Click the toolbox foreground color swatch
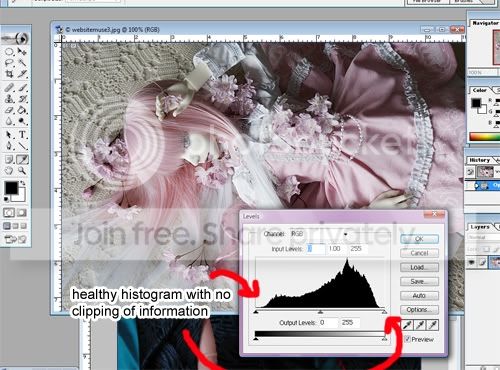The image size is (500, 370). [x=11, y=188]
